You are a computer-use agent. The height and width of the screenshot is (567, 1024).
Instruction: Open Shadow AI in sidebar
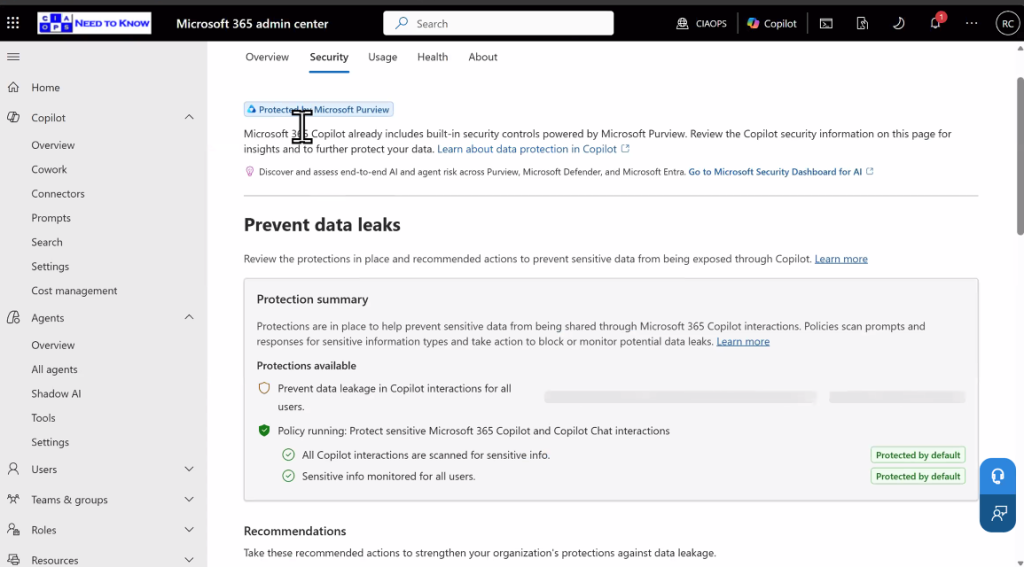click(56, 393)
